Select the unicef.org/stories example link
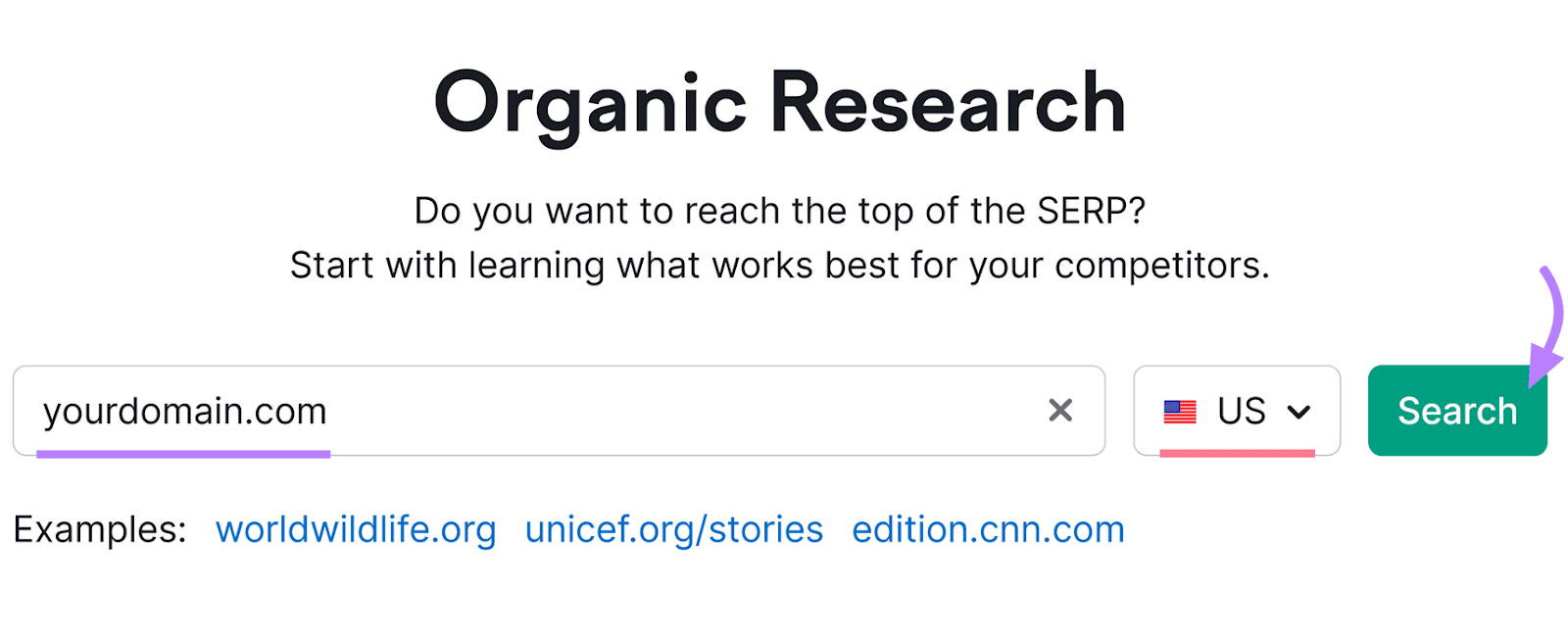This screenshot has height=642, width=1568. click(x=673, y=529)
